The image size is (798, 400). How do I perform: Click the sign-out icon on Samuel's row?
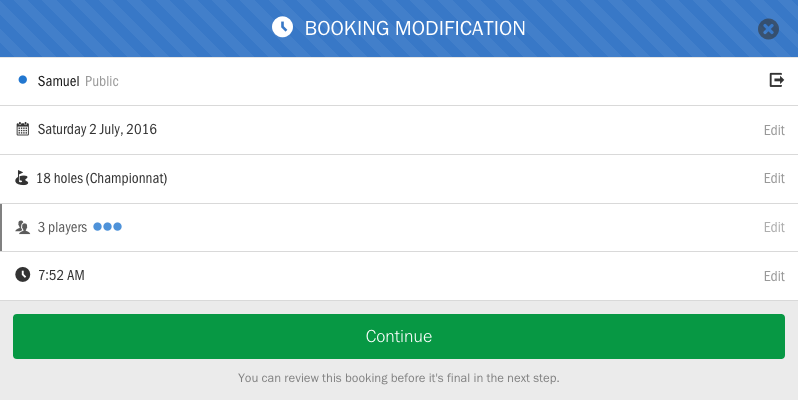(x=776, y=80)
